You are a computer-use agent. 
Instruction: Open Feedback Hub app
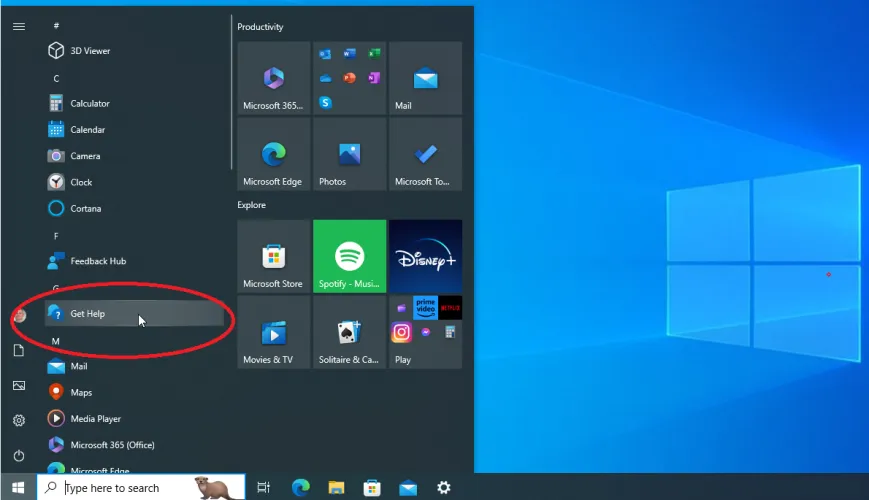click(x=97, y=262)
